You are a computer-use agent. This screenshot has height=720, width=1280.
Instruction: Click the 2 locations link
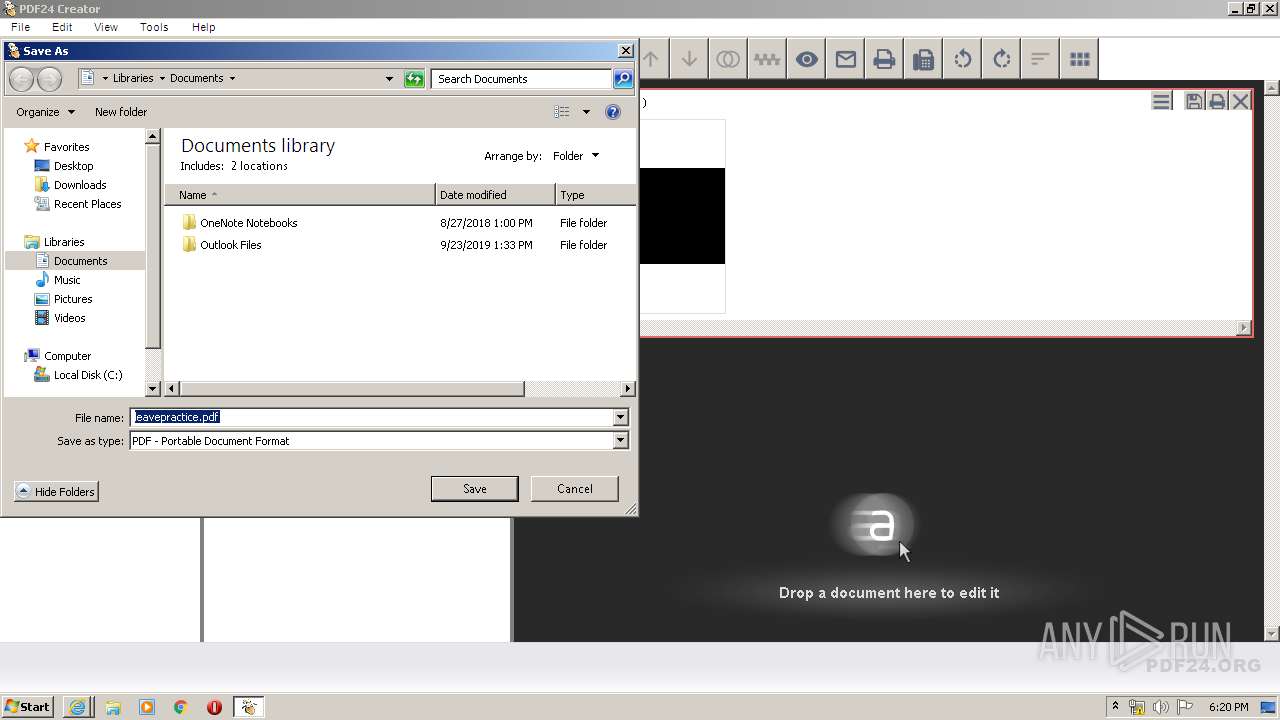coord(259,166)
